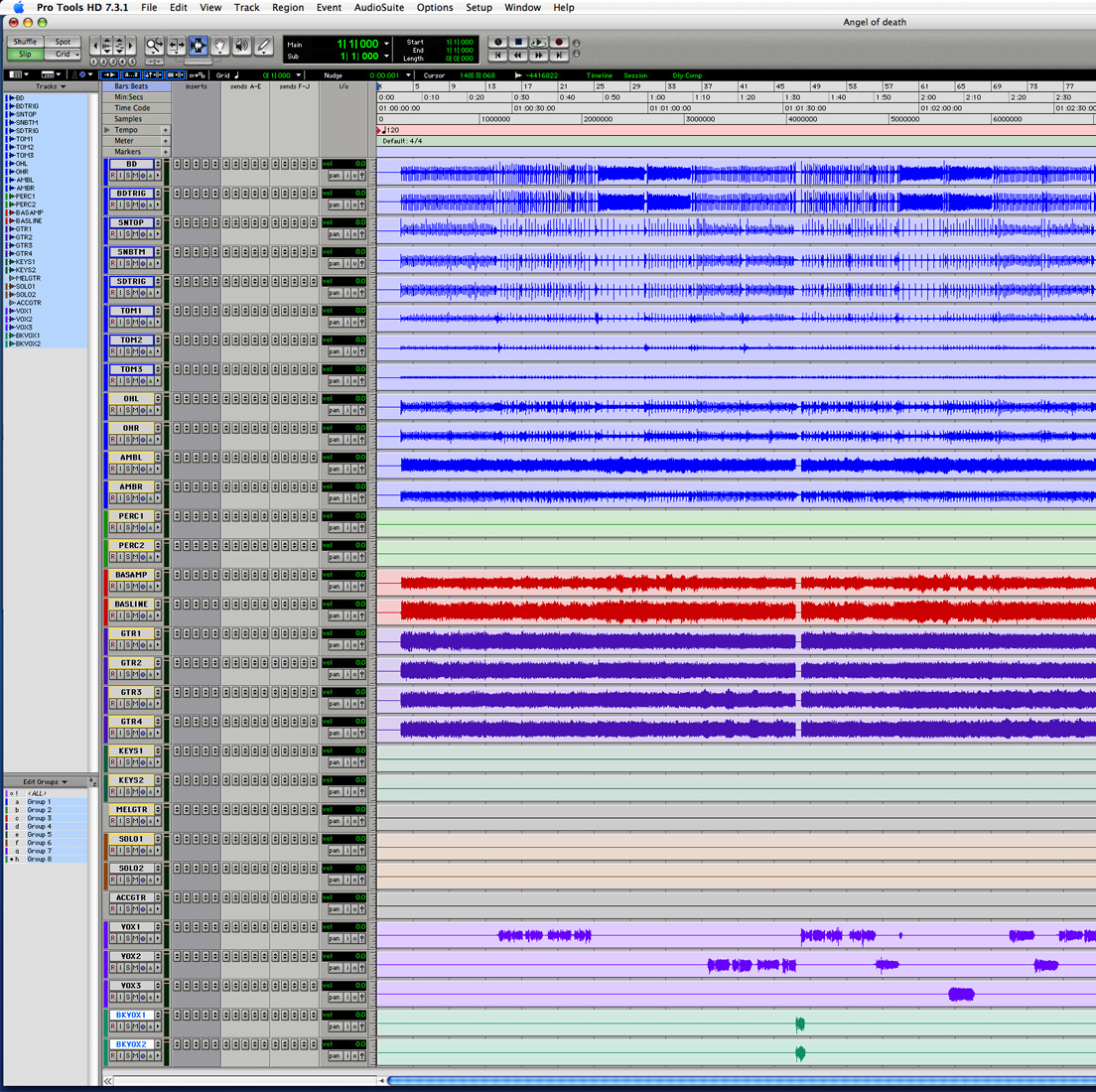Click horizontal zoom out arrow button
1096x1092 pixels.
[x=95, y=46]
